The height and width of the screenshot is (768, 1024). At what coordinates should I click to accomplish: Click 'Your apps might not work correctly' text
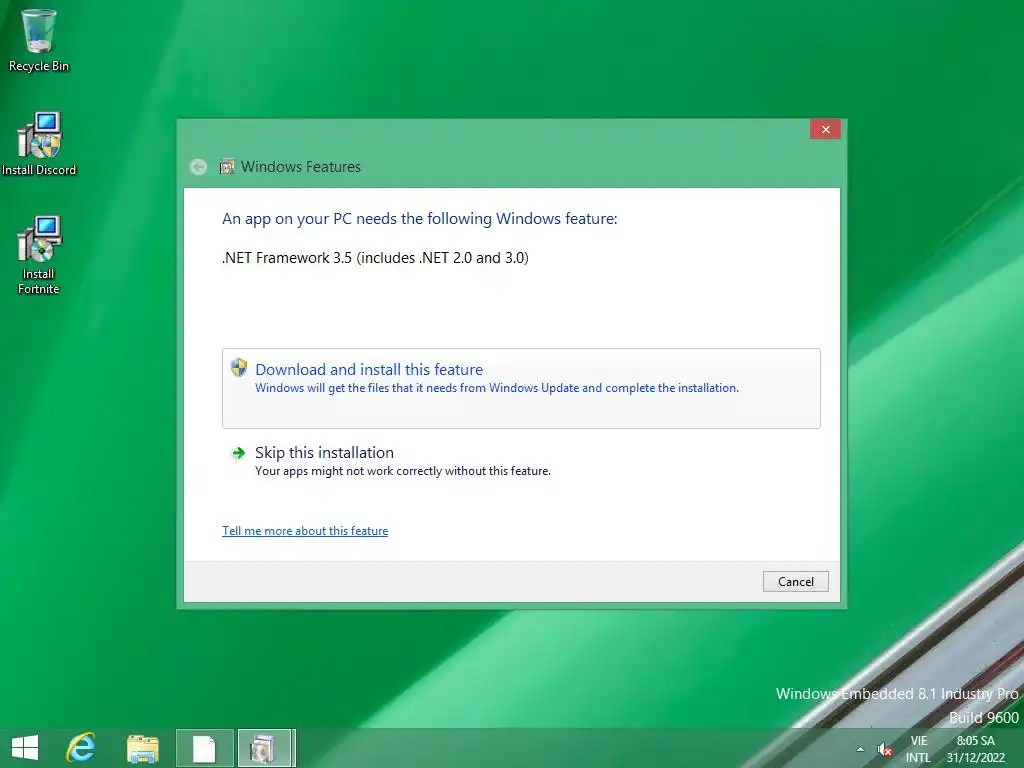point(403,471)
